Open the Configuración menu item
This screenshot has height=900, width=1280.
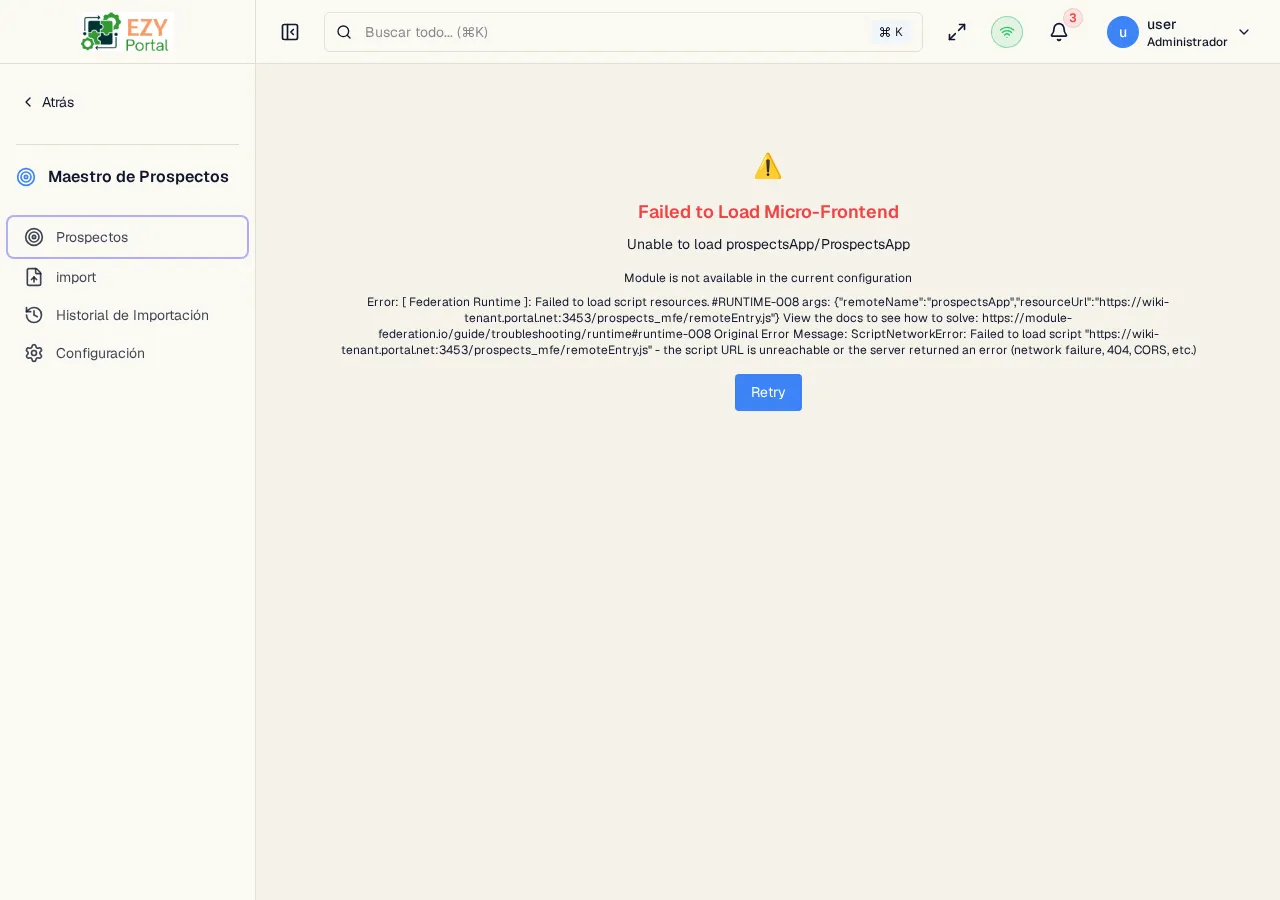click(x=128, y=353)
